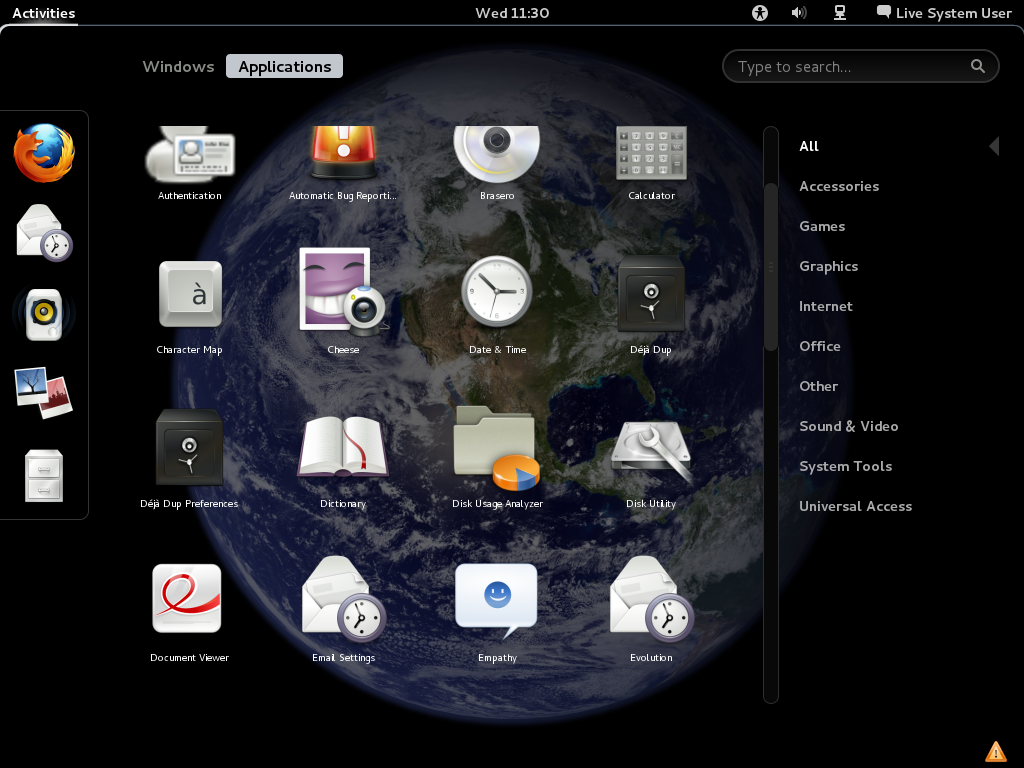Click the volume icon in top bar
Image resolution: width=1024 pixels, height=768 pixels.
click(799, 12)
